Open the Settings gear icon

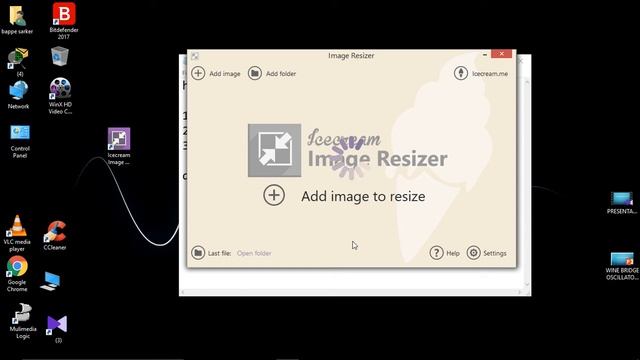(473, 253)
